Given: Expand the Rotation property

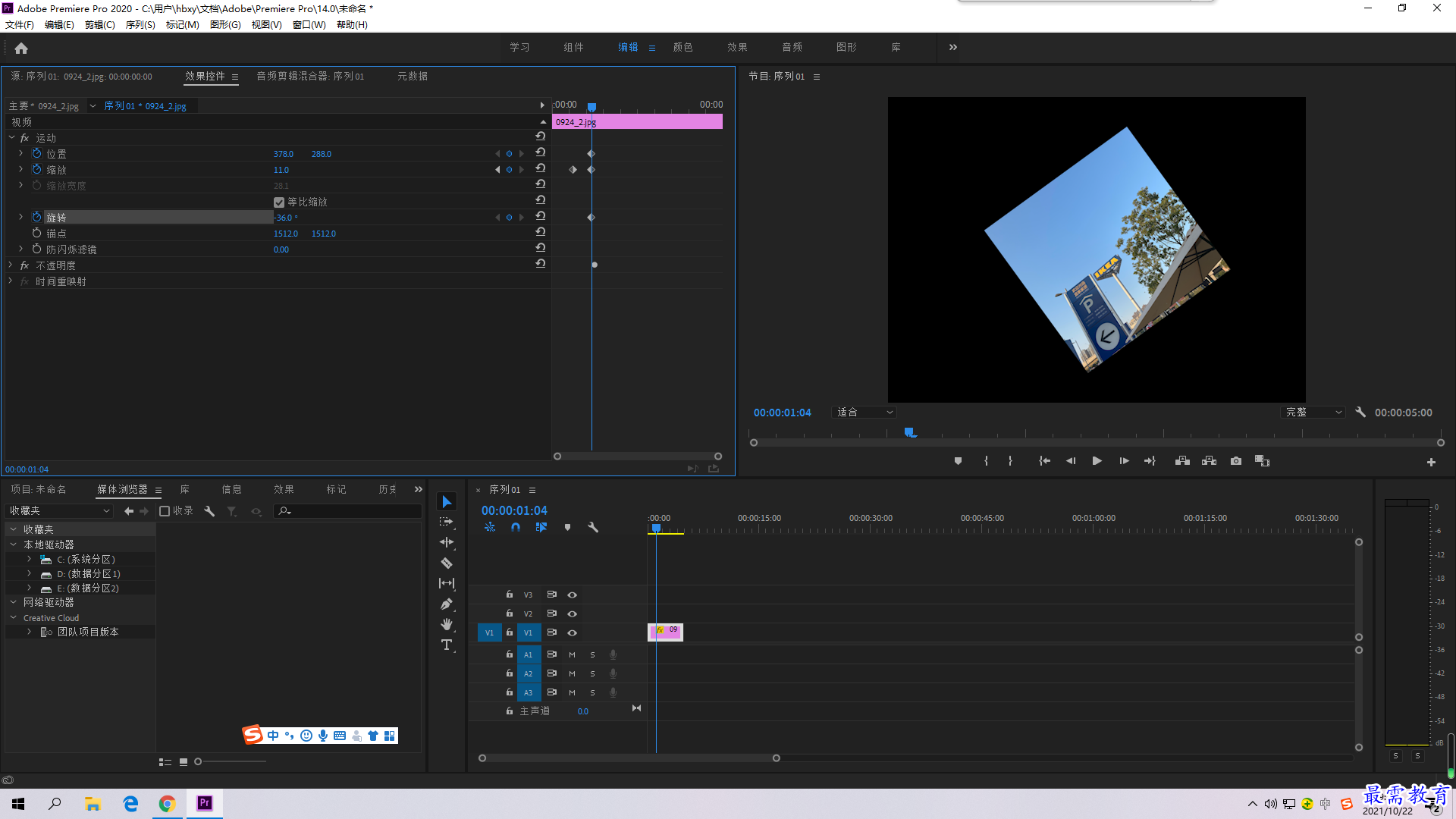Looking at the screenshot, I should tap(21, 217).
